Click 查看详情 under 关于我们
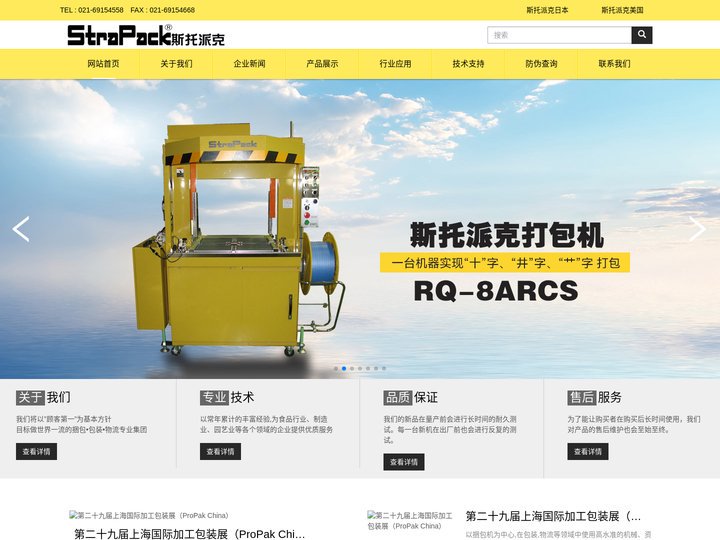The height and width of the screenshot is (540, 720). coord(36,451)
